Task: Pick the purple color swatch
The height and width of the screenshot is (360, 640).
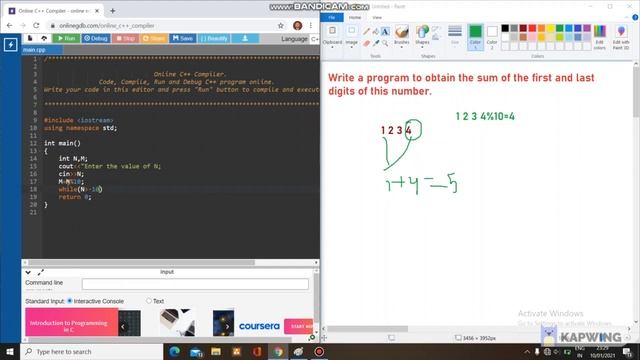Action: click(x=587, y=28)
